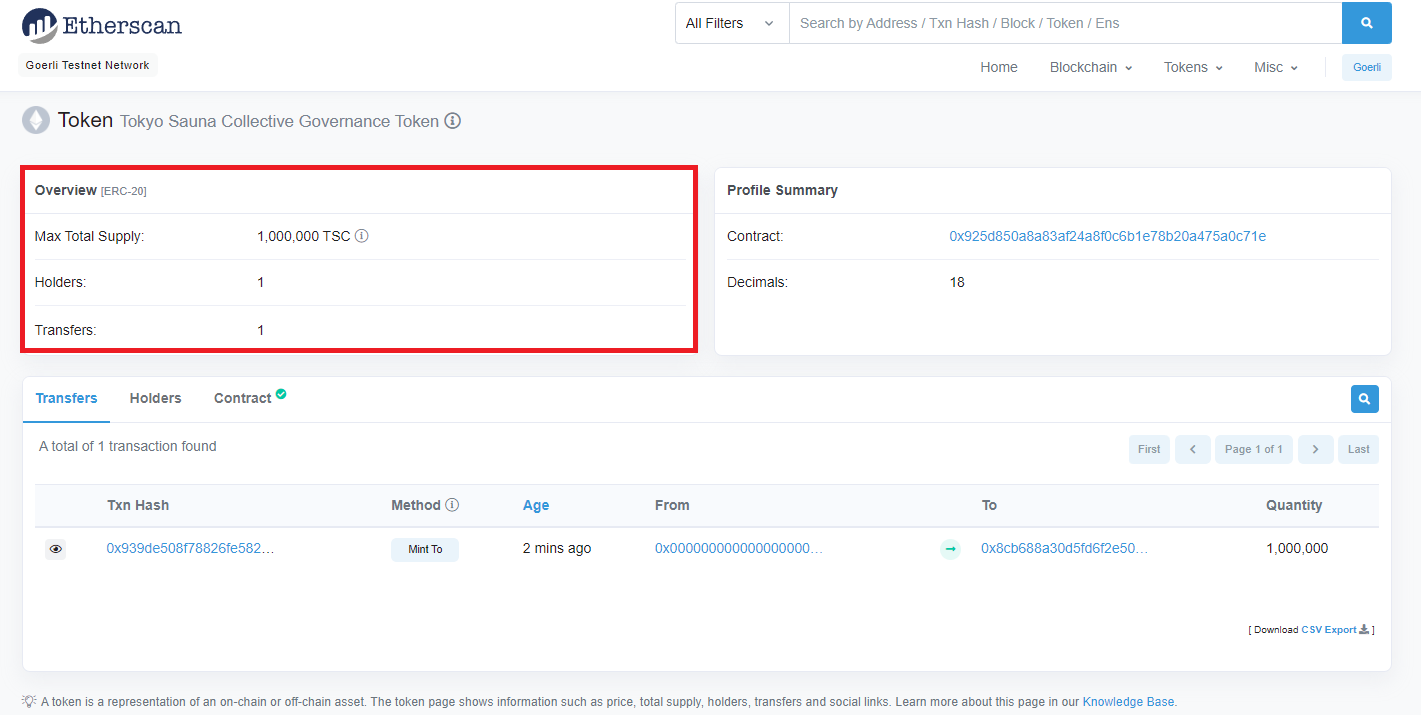Click the green arrow between From and To
This screenshot has height=715, width=1421.
950,549
